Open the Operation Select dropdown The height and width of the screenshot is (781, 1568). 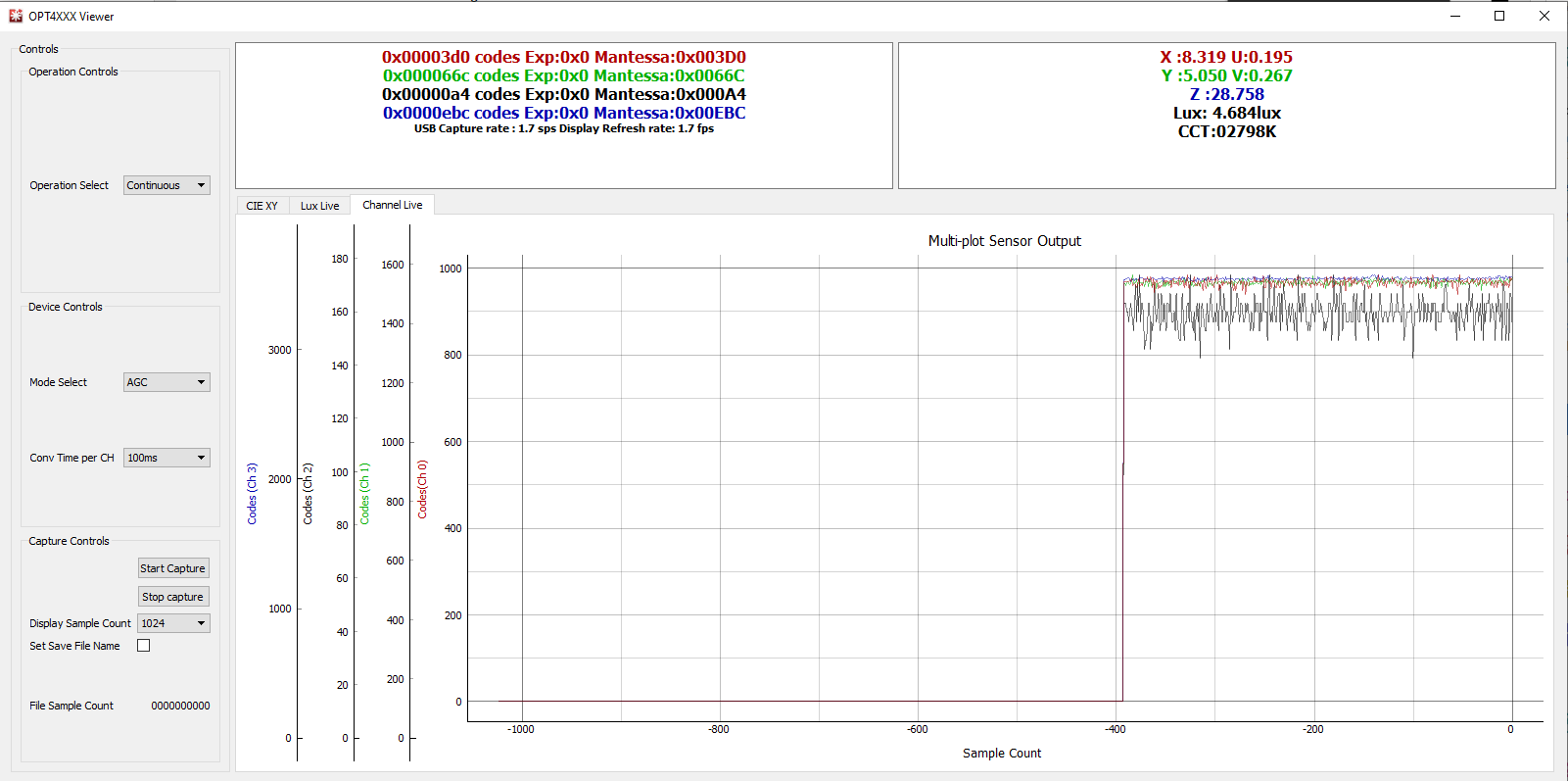click(166, 185)
